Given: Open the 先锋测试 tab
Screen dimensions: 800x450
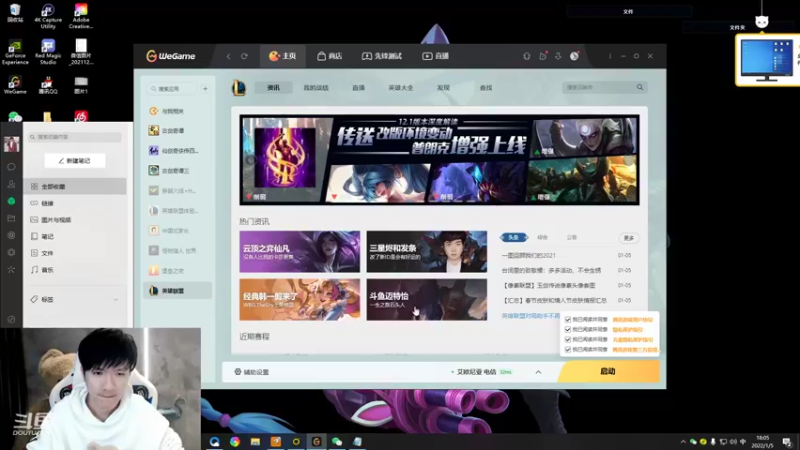Looking at the screenshot, I should point(382,56).
